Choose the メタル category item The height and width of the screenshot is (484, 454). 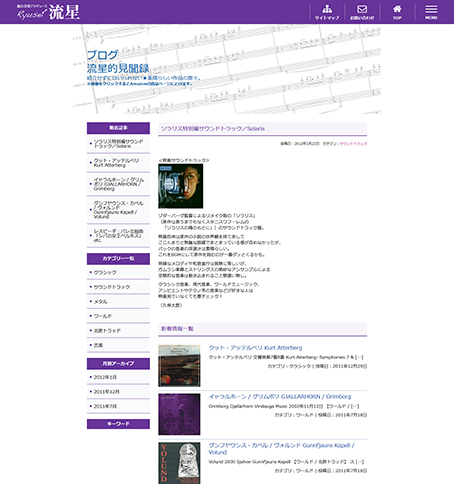tap(118, 302)
